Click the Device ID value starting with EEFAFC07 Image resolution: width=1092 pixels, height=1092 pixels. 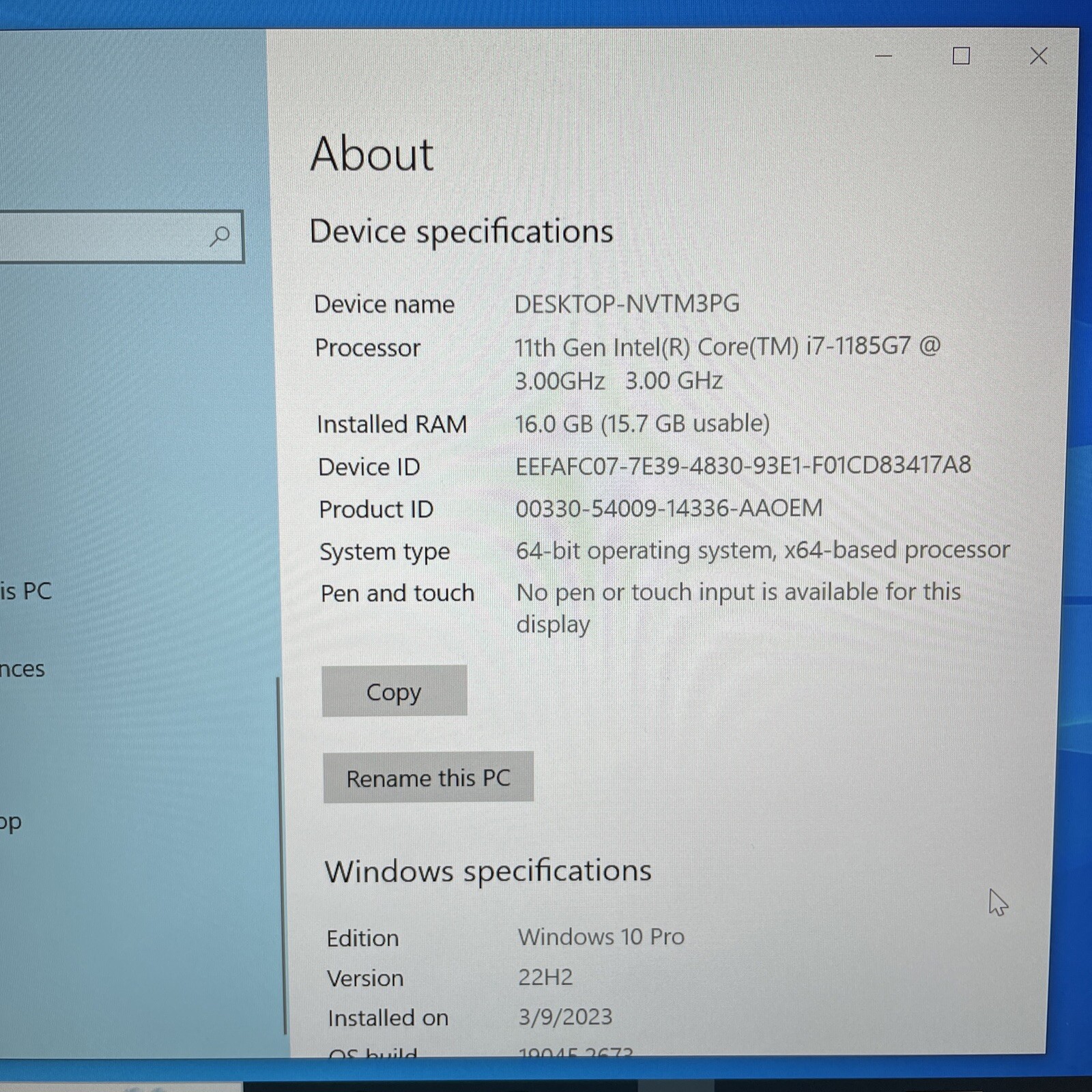pos(743,465)
